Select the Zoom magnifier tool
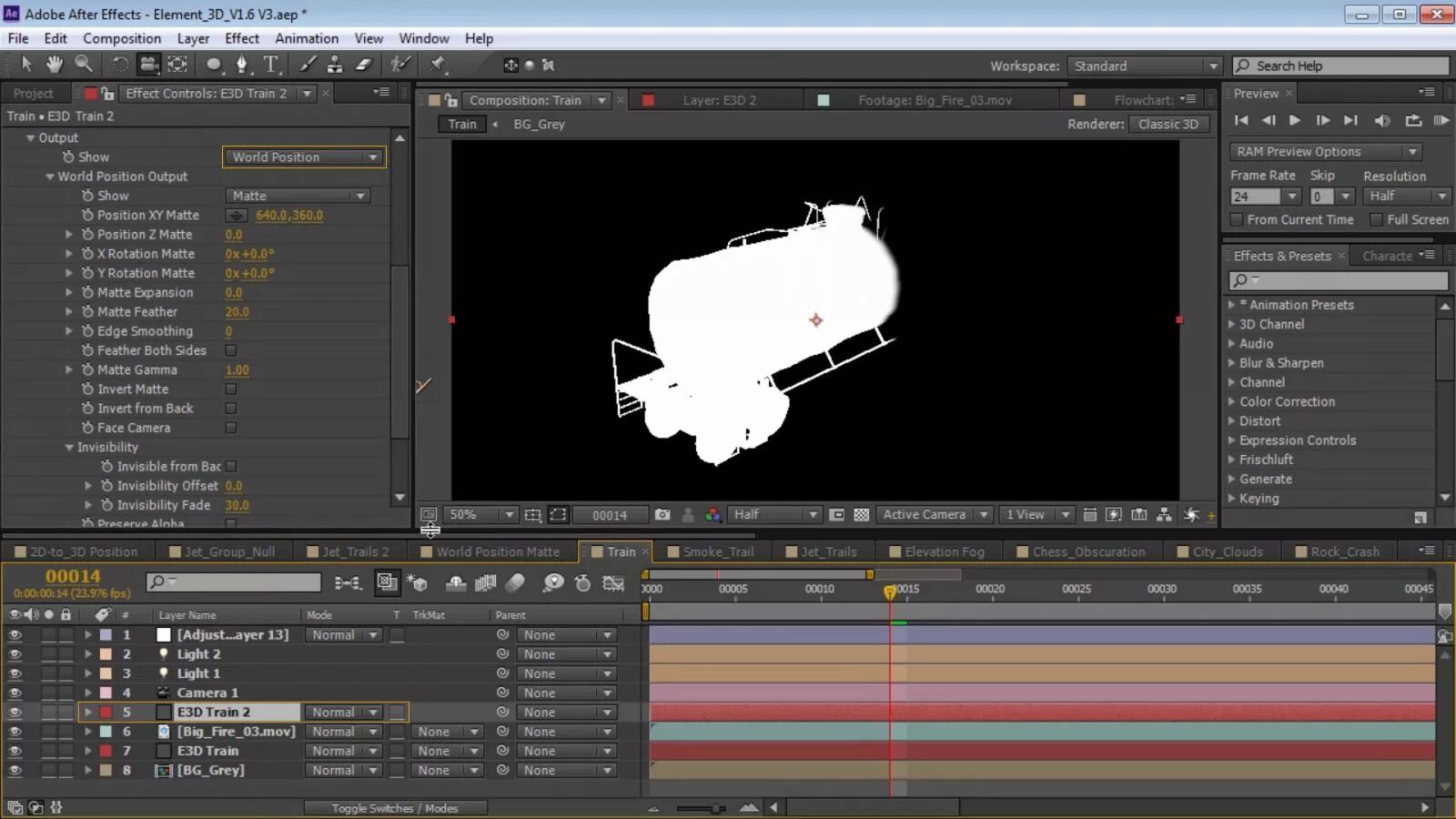 tap(84, 64)
